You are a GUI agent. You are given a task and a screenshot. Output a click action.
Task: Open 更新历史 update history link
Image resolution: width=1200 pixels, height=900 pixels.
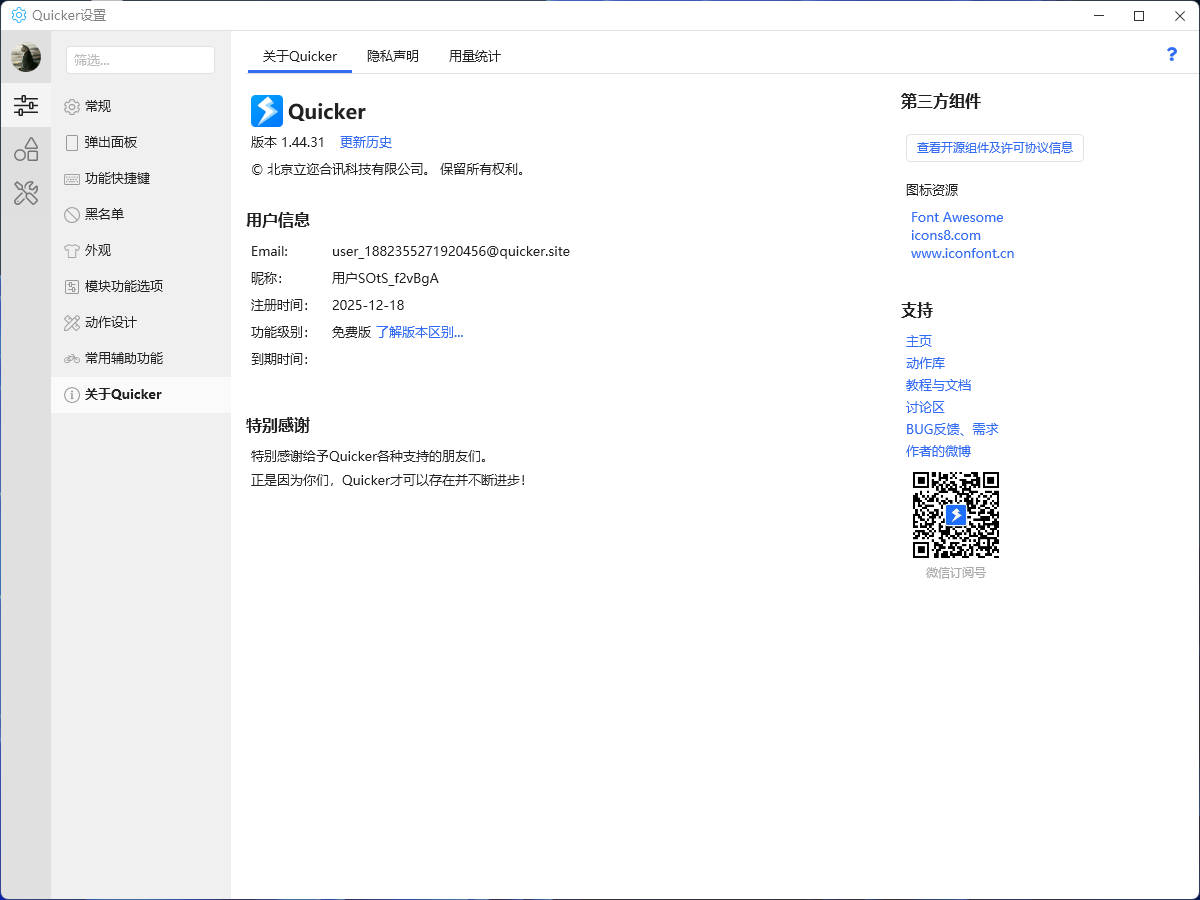[366, 142]
